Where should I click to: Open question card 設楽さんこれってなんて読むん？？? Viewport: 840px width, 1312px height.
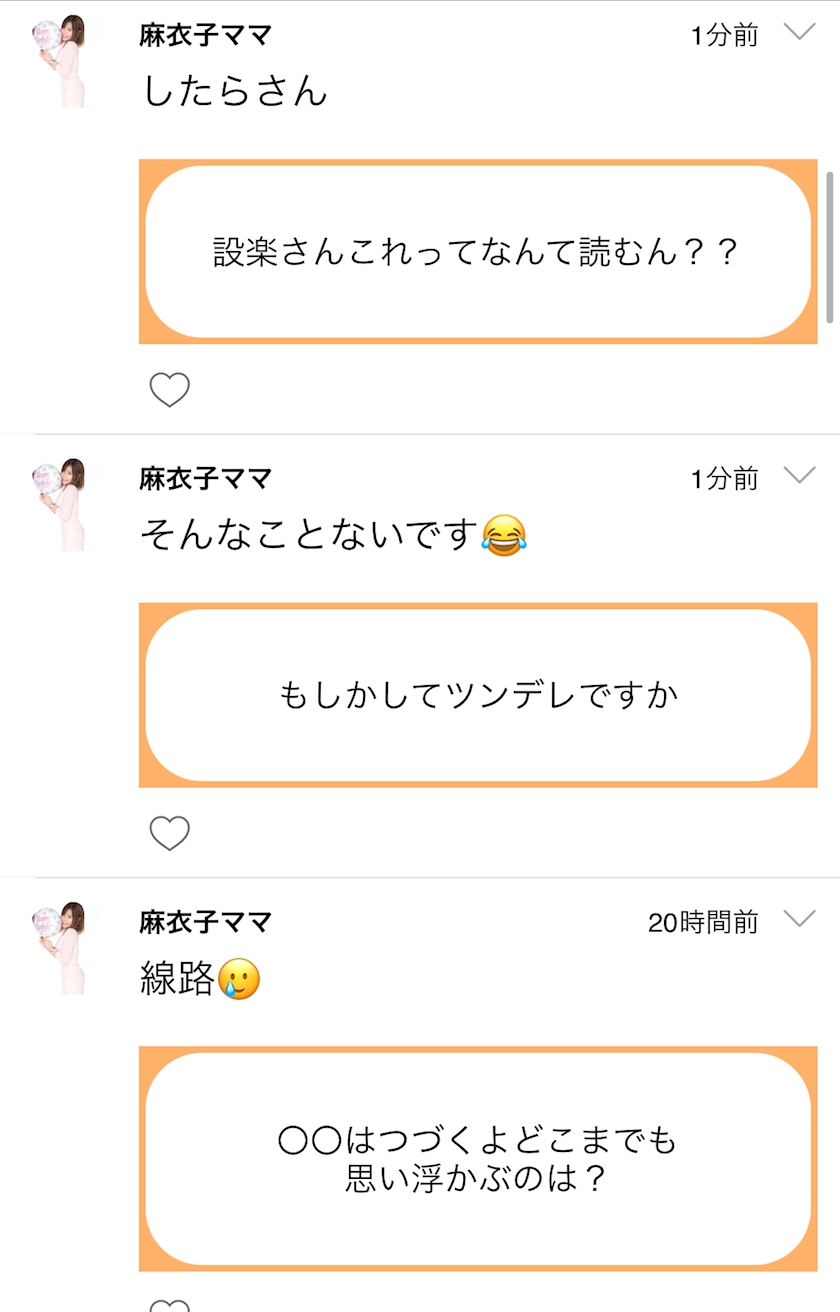(x=477, y=251)
